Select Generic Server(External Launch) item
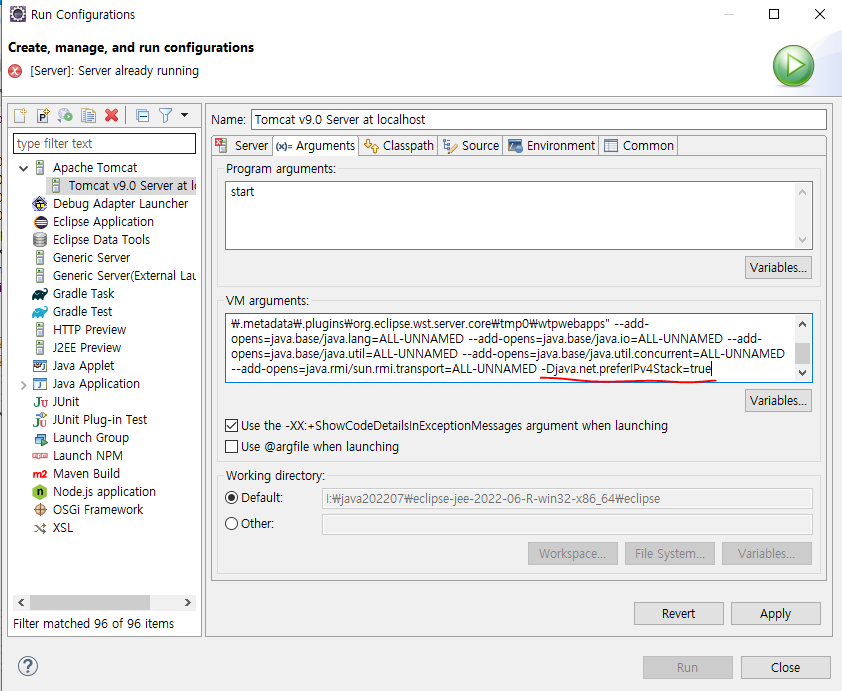Image resolution: width=842 pixels, height=691 pixels. [124, 276]
